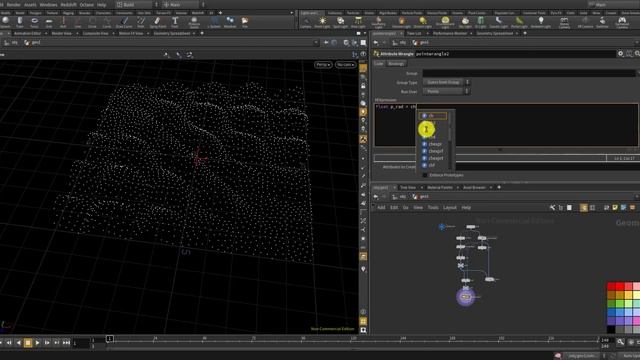Switch to the Material Palette tab
The height and width of the screenshot is (360, 640).
pos(440,187)
